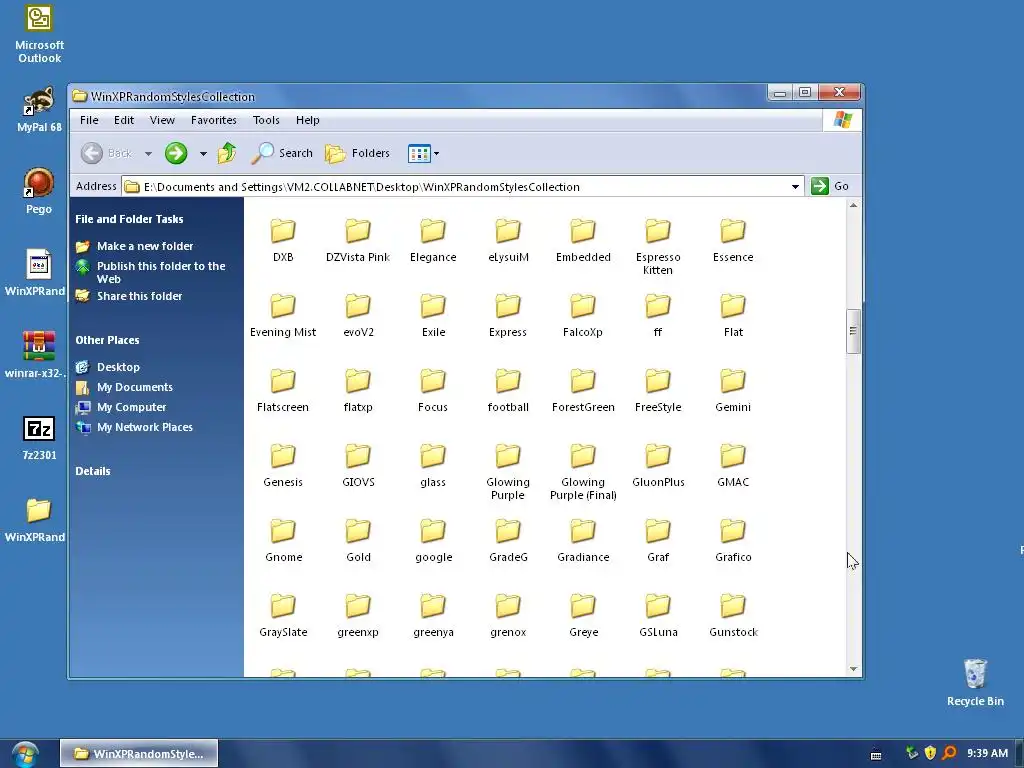Open the View menu
The image size is (1024, 768).
click(x=162, y=120)
